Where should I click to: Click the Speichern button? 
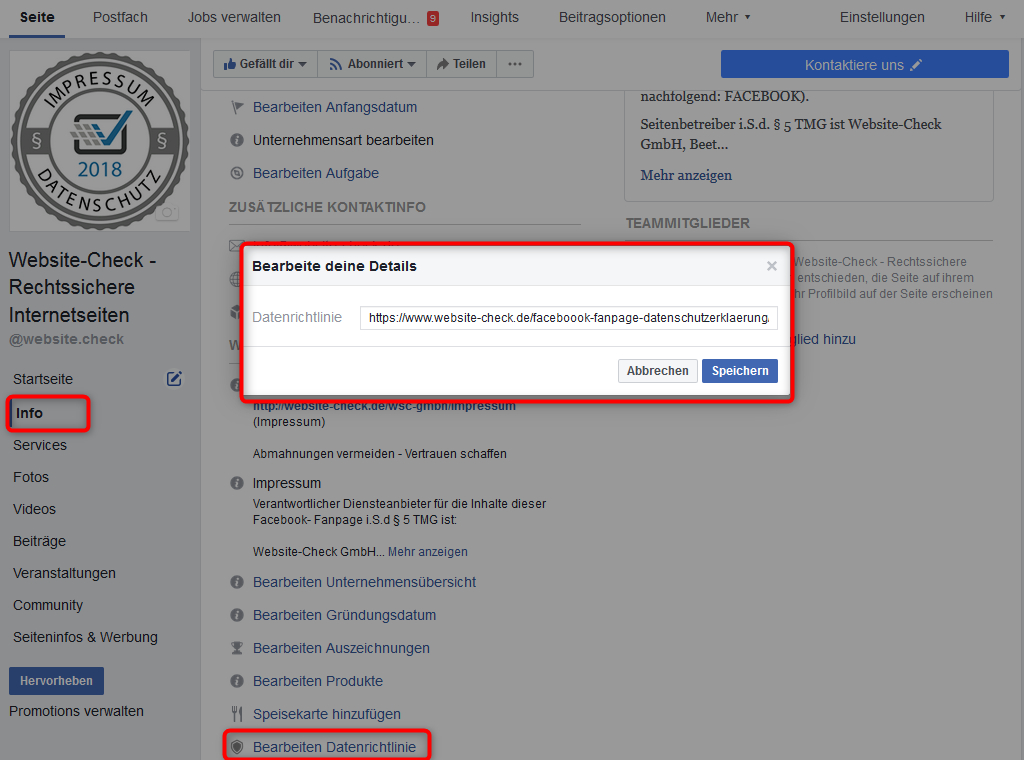[739, 371]
